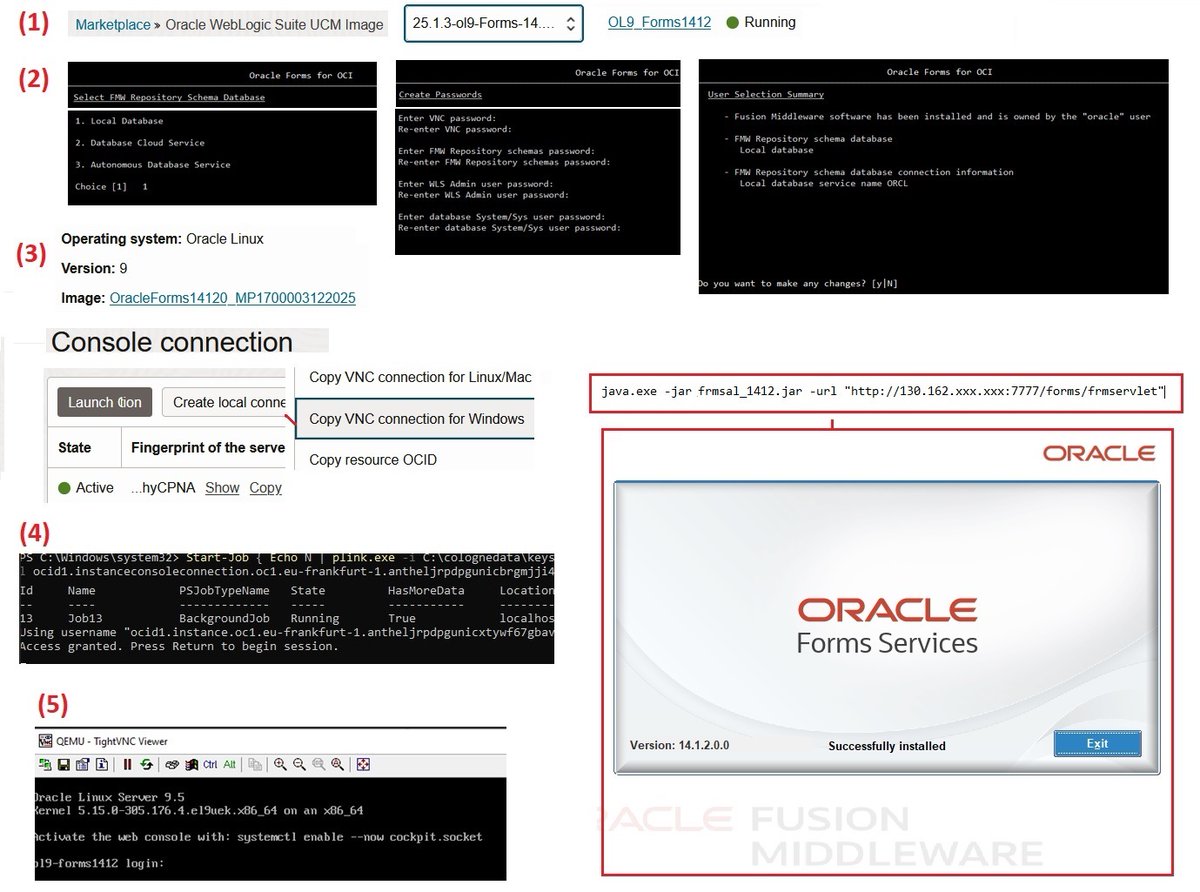Pause the TightVNC session with pause icon
The image size is (1200, 892).
pos(127,764)
